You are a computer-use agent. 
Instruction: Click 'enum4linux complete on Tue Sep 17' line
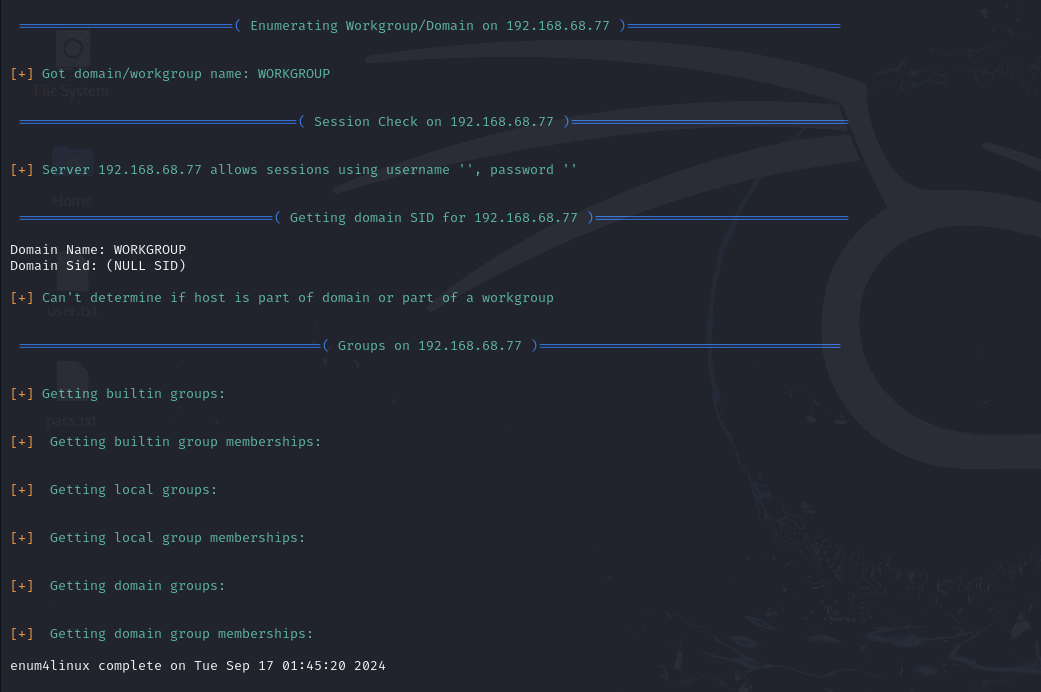point(198,665)
